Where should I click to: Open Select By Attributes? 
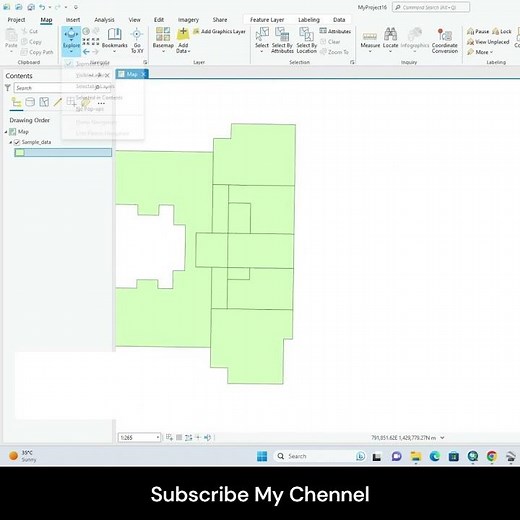(x=282, y=40)
